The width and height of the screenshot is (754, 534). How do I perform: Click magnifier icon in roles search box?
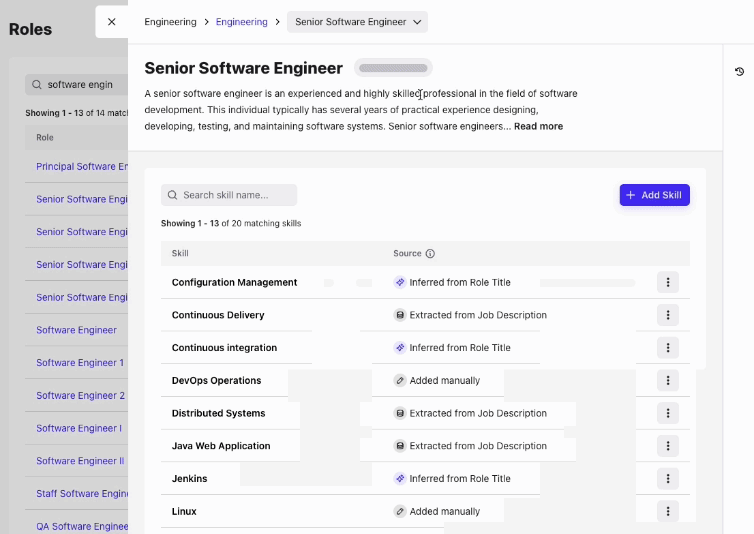(x=37, y=85)
